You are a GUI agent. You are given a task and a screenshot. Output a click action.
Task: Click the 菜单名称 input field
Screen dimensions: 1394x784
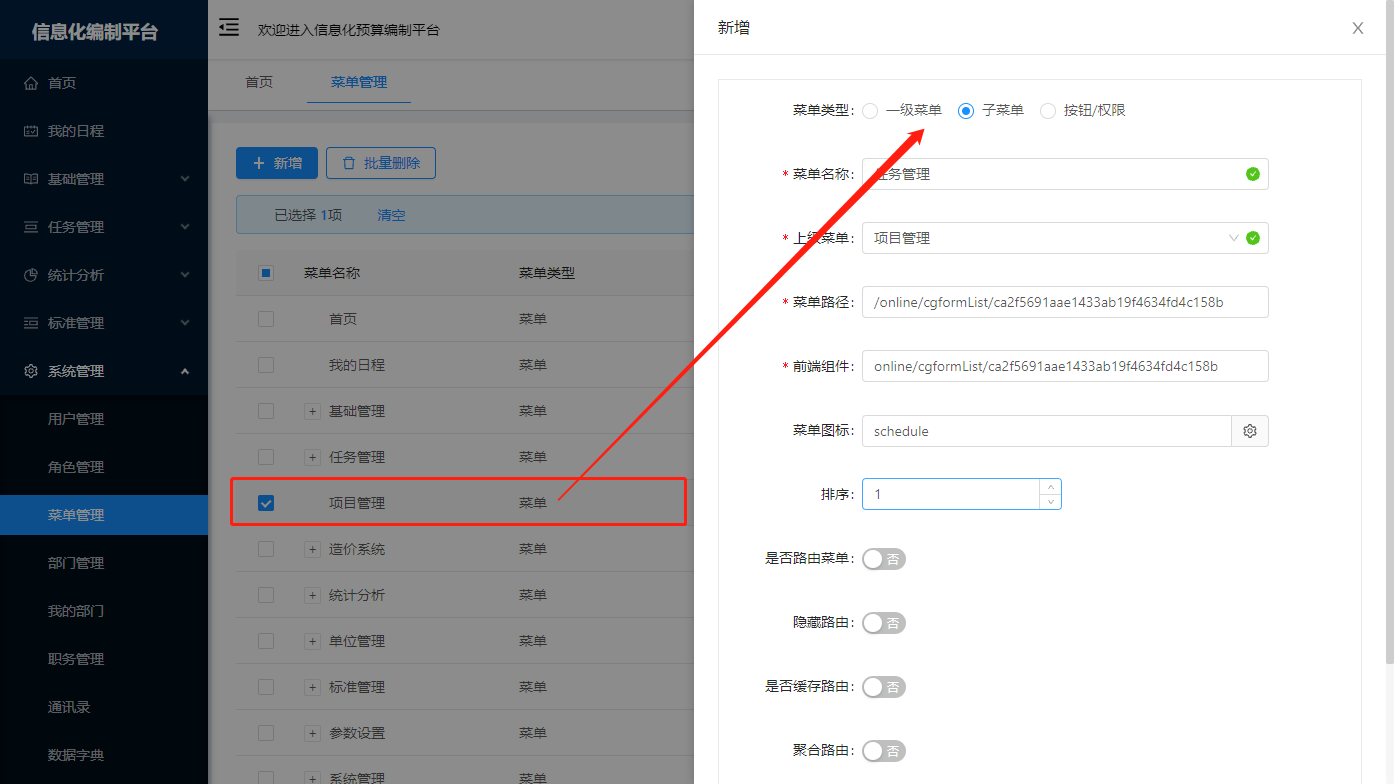point(1065,174)
